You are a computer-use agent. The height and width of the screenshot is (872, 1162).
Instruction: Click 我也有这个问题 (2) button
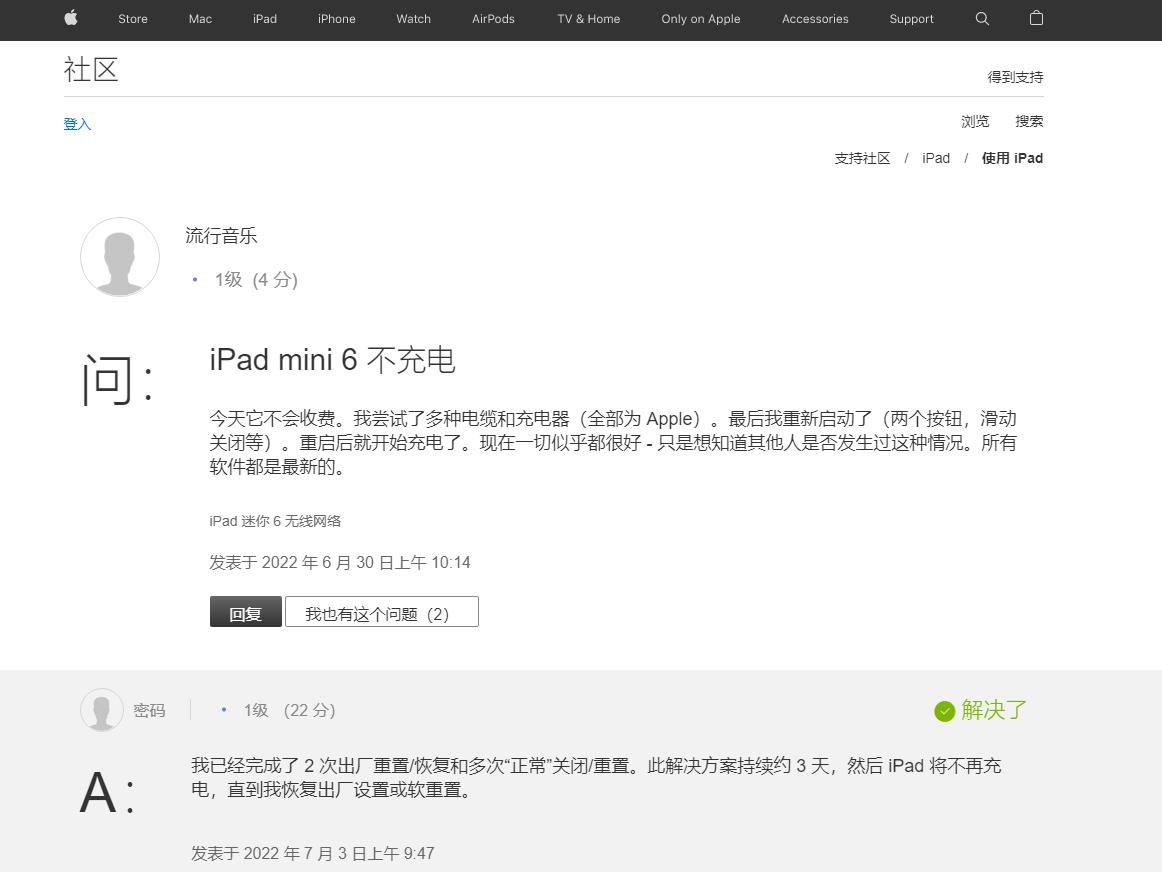coord(382,612)
